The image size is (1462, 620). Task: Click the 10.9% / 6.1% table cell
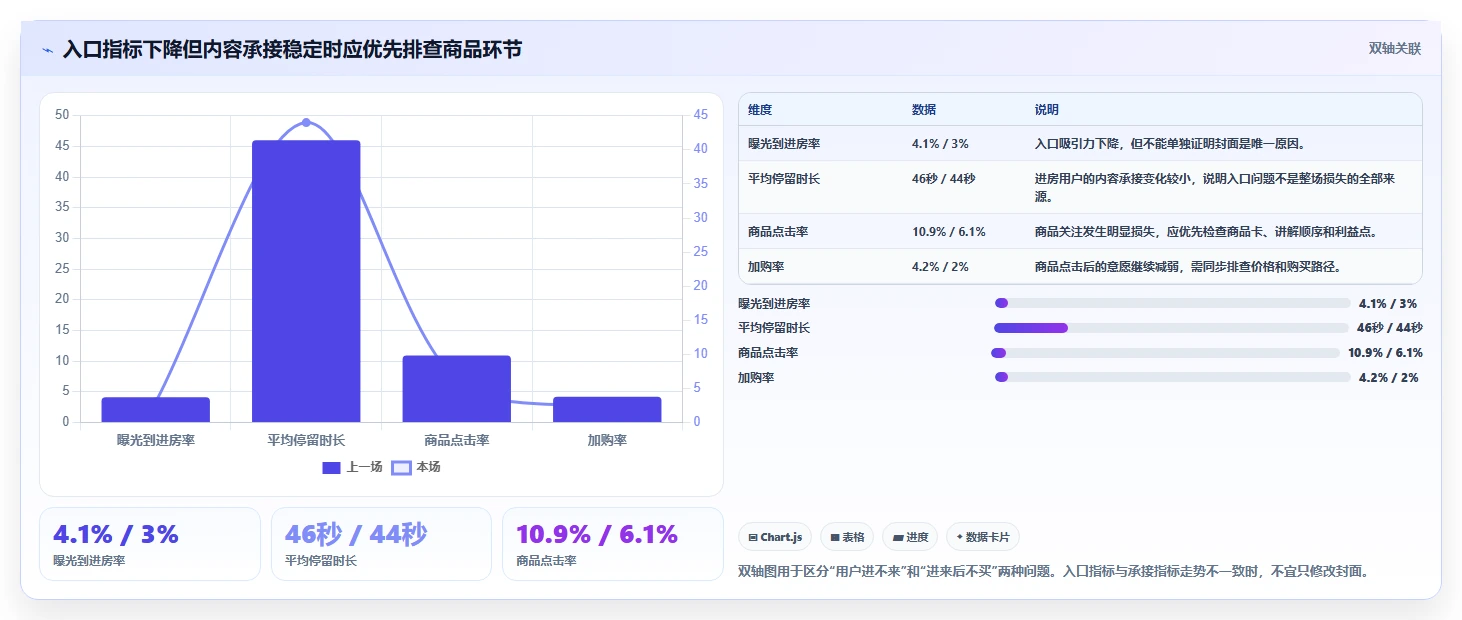tap(949, 232)
